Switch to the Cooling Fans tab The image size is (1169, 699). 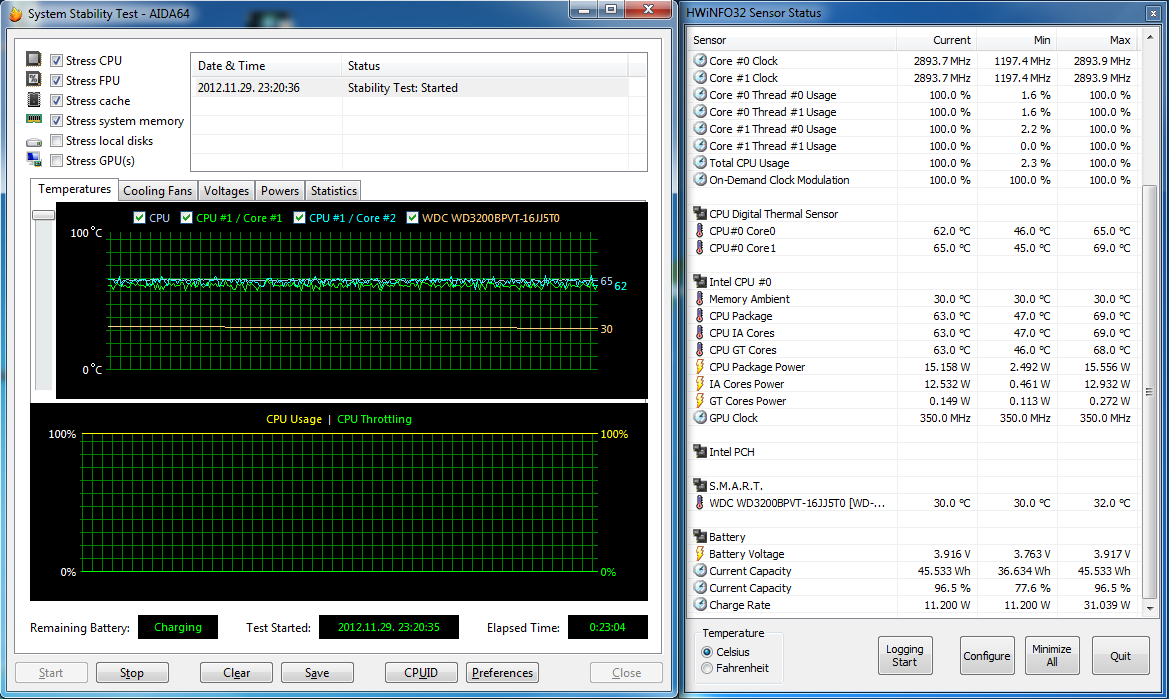click(x=157, y=191)
